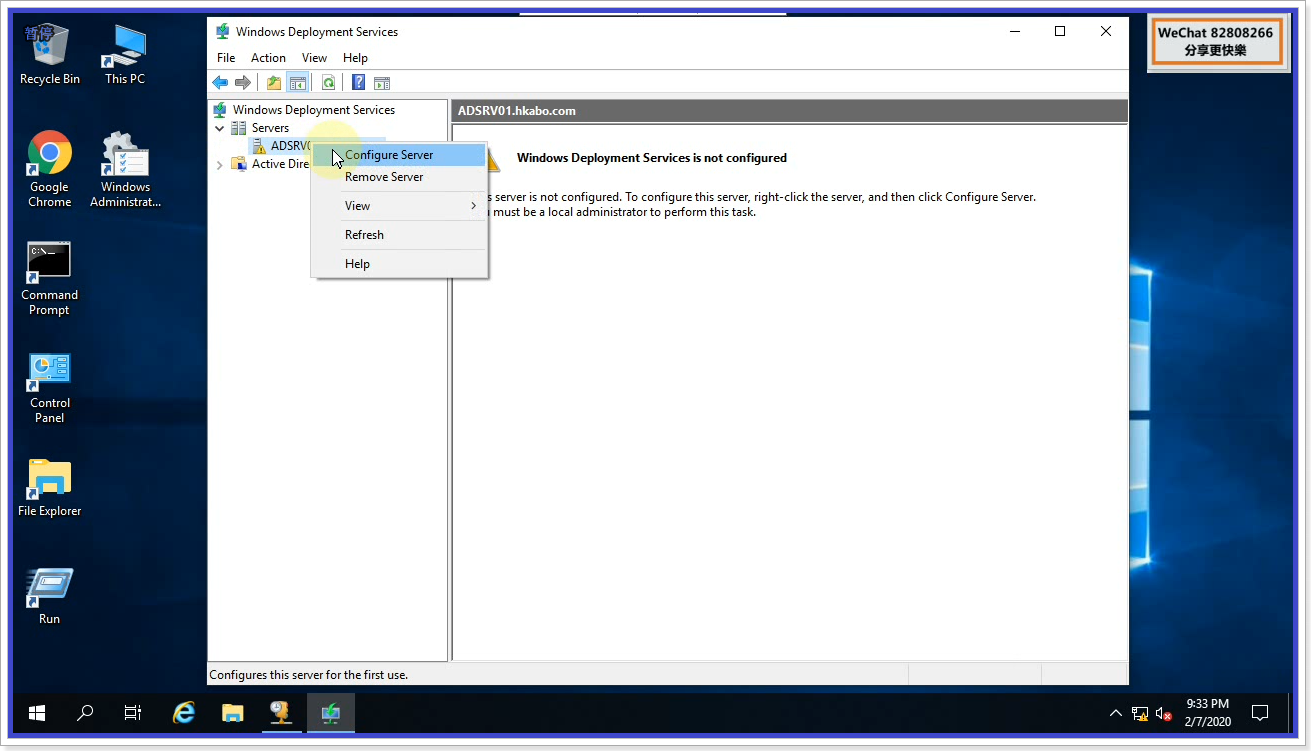Screen dimensions: 1311x751
Task: Choose Refresh from context menu
Action: pyautogui.click(x=399, y=235)
